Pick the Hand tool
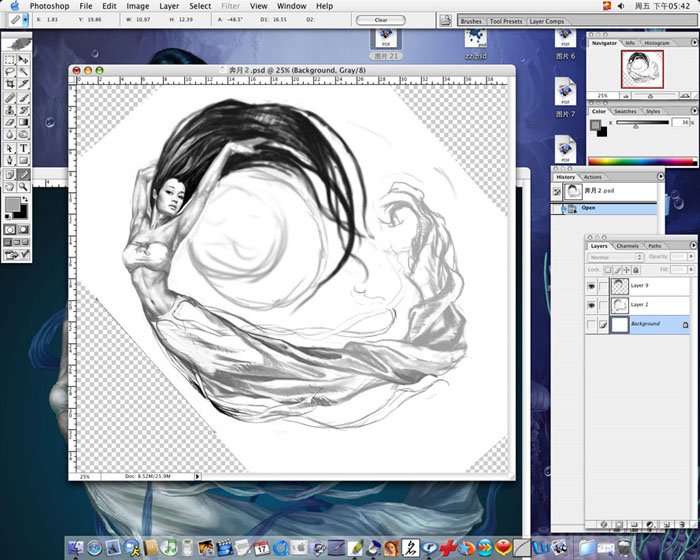700x560 pixels. [x=9, y=187]
